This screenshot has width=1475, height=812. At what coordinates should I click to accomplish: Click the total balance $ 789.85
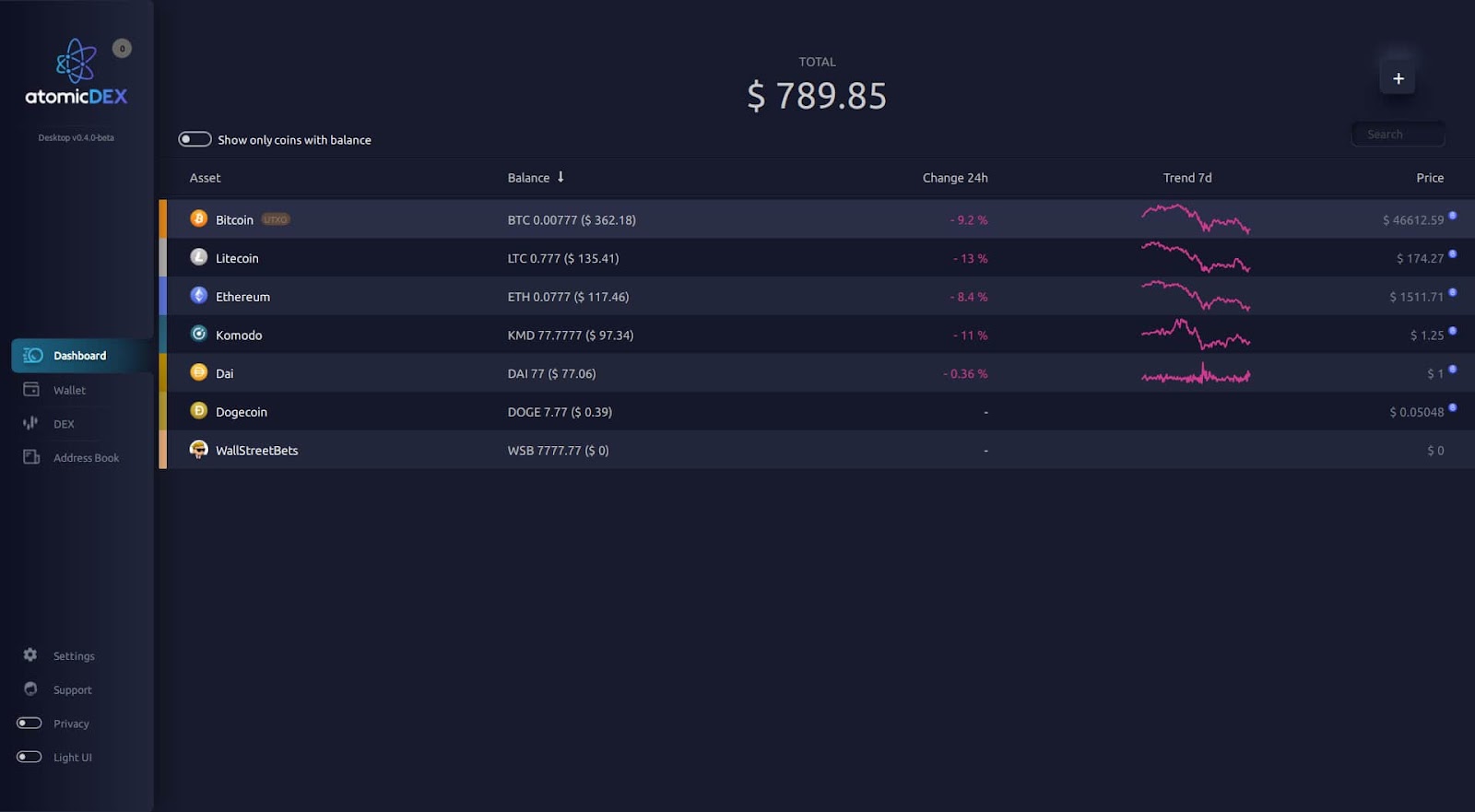tap(817, 96)
